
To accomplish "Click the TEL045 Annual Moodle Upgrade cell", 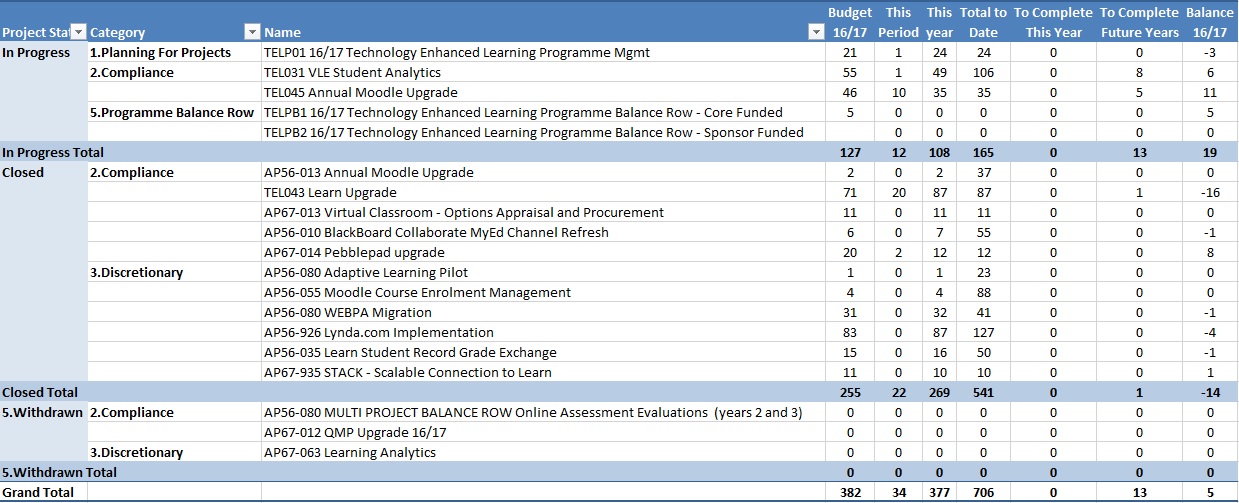I will 360,92.
